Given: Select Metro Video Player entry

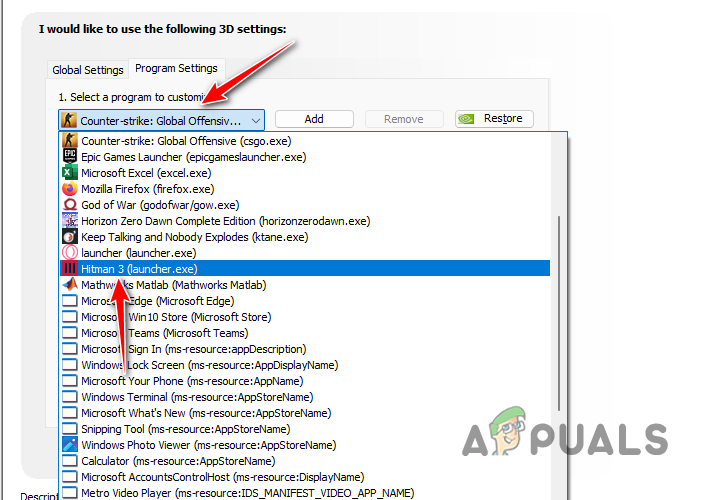Looking at the screenshot, I should coord(305,493).
